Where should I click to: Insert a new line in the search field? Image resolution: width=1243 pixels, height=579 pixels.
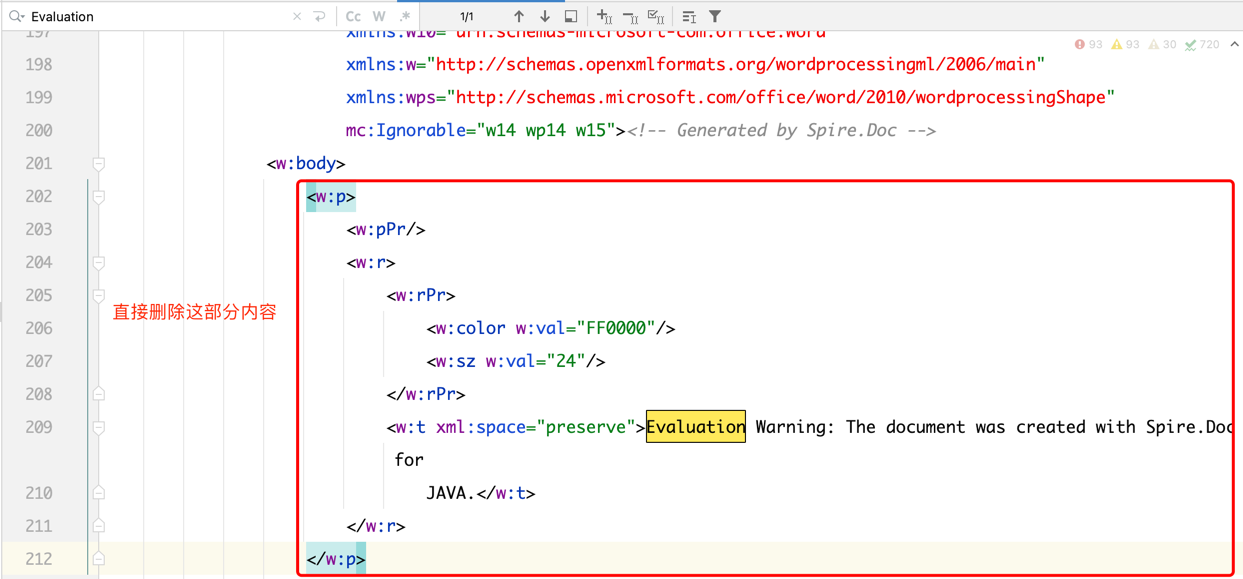click(x=320, y=16)
